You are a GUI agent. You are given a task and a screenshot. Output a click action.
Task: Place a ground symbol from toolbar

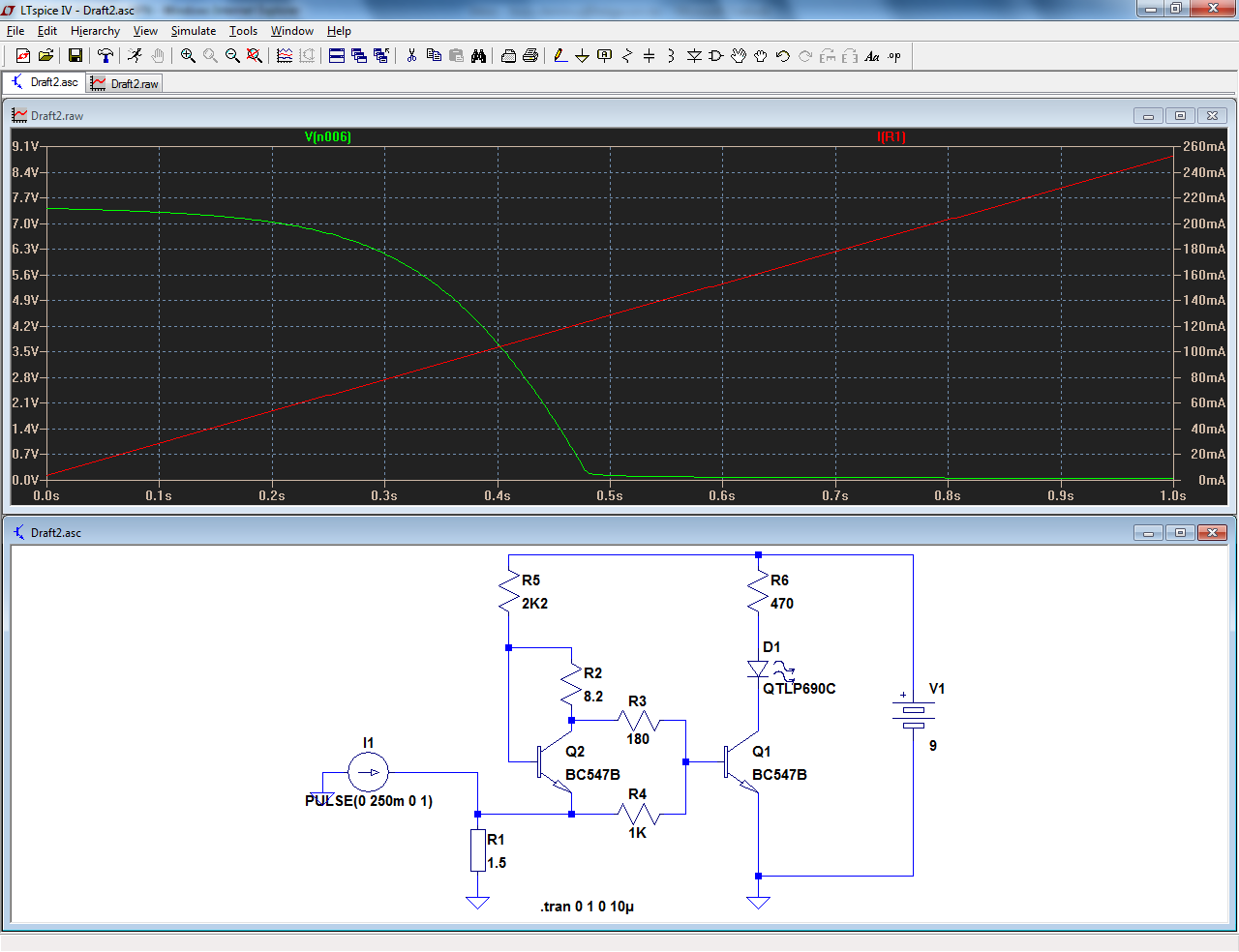coord(582,56)
